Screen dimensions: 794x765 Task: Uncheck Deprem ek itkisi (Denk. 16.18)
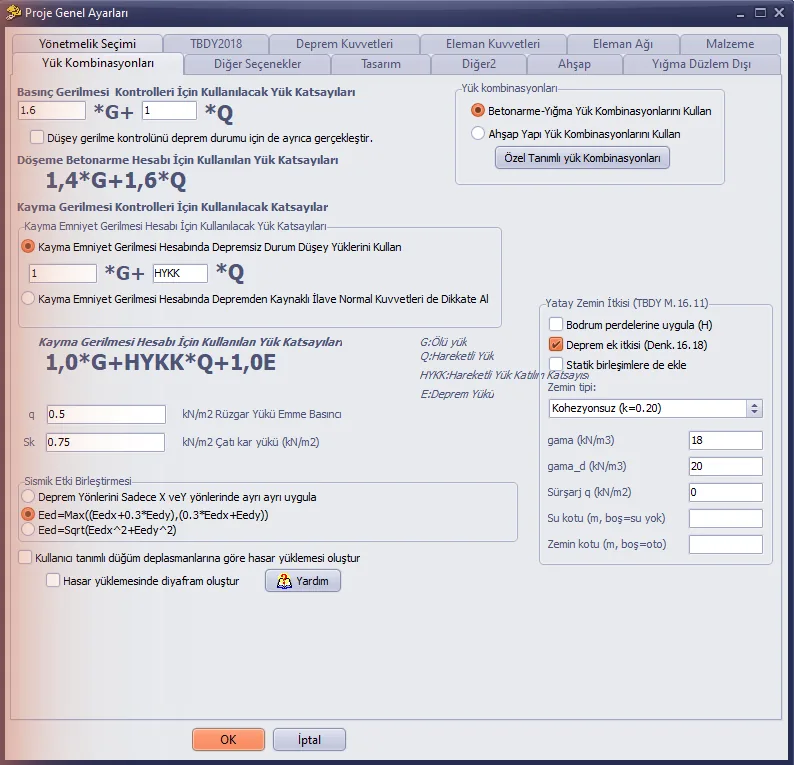pyautogui.click(x=555, y=345)
